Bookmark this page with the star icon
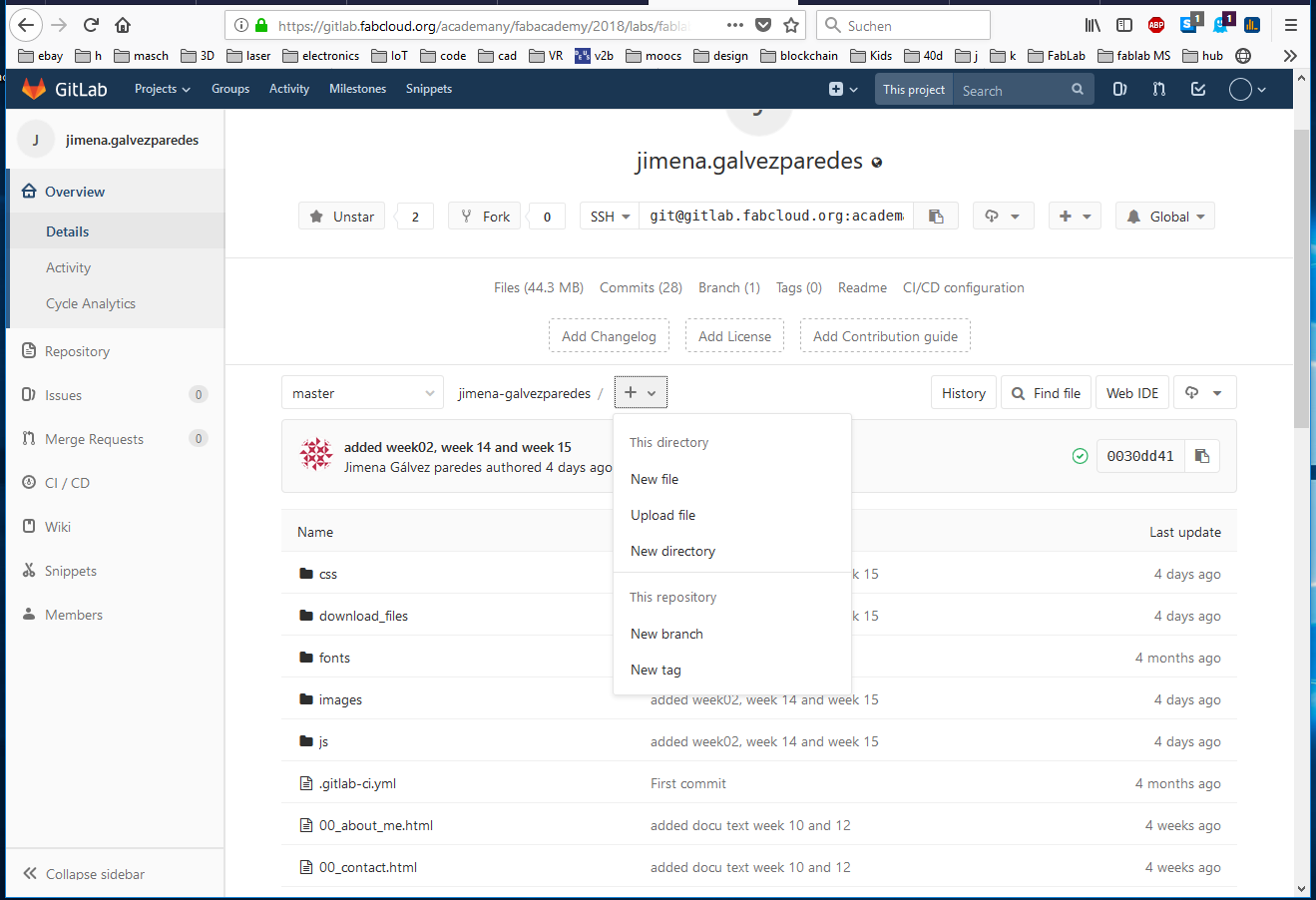This screenshot has height=900, width=1316. coord(791,25)
